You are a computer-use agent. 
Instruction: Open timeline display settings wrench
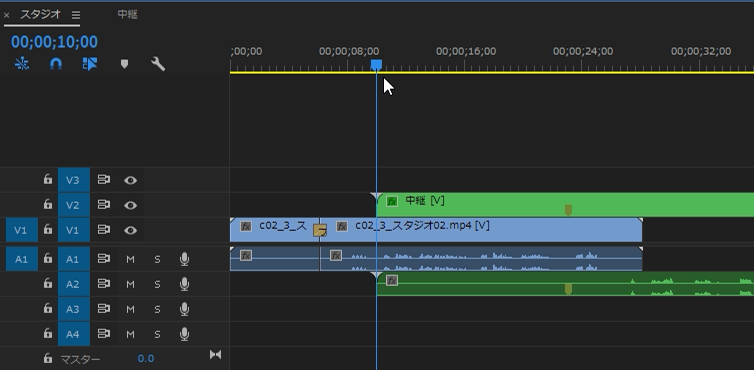click(x=158, y=64)
